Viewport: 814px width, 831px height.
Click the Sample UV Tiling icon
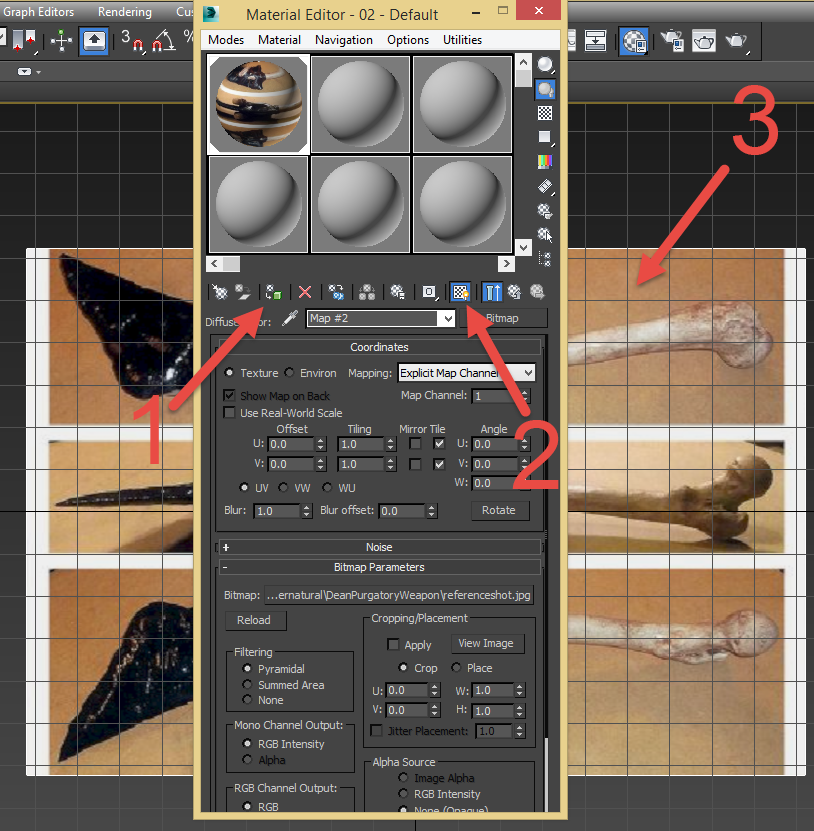point(545,137)
